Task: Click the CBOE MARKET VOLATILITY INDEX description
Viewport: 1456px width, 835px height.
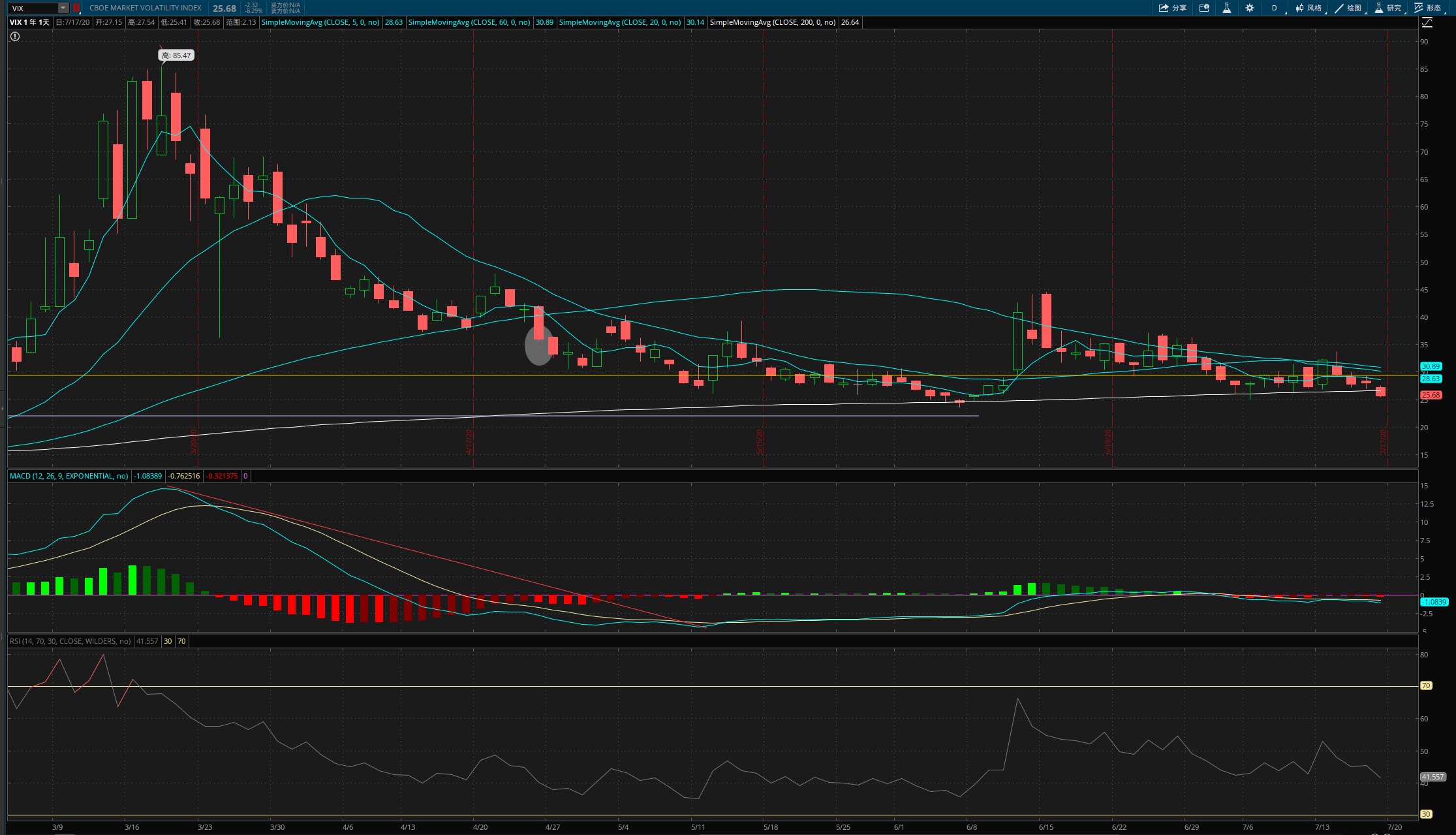Action: [x=146, y=8]
